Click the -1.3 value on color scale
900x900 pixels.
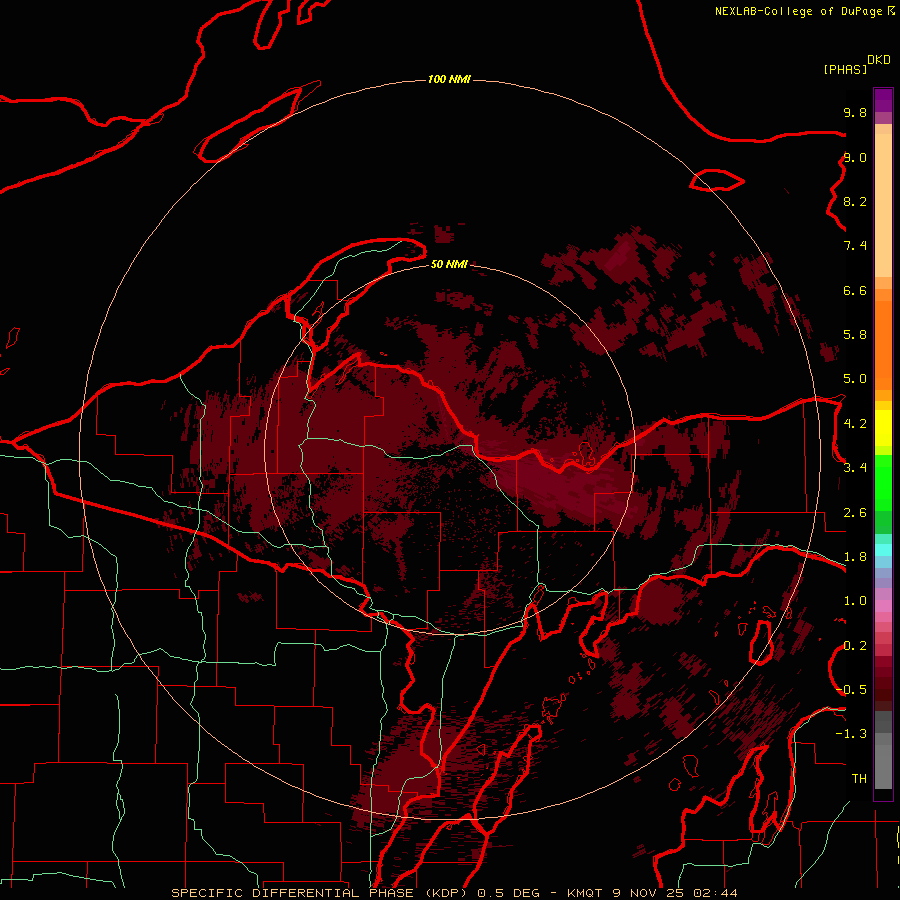pos(852,734)
